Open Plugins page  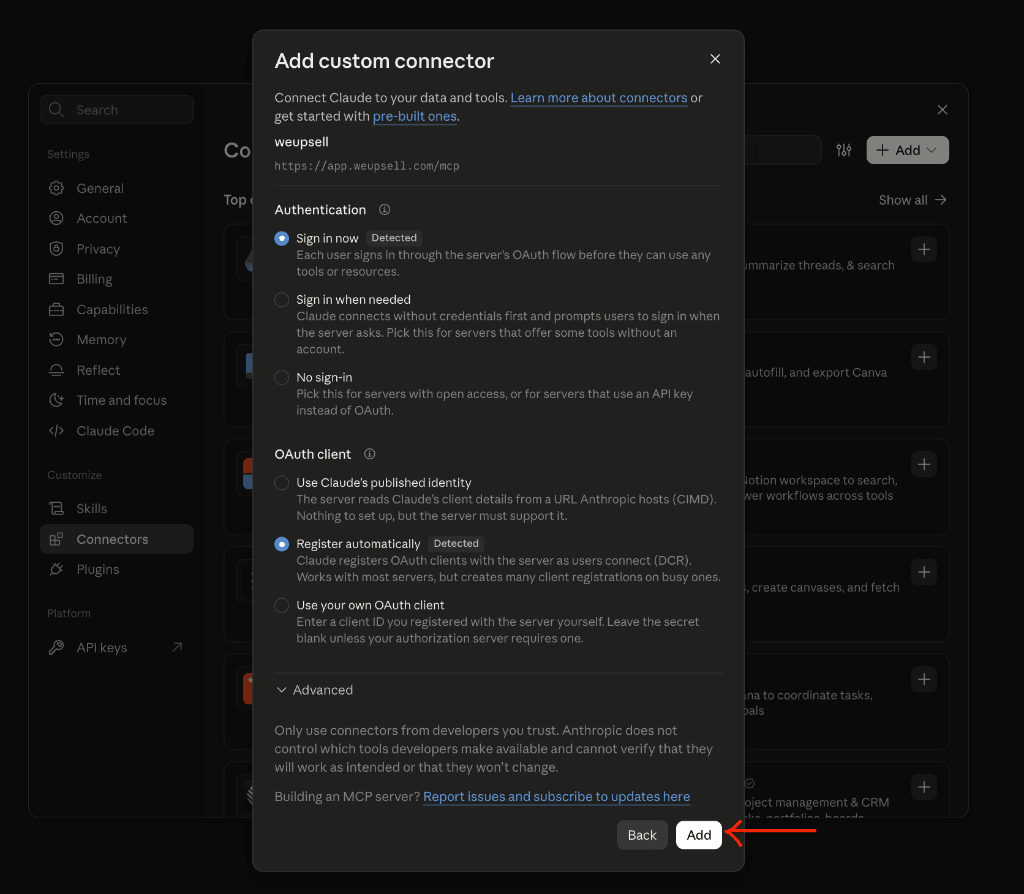click(98, 569)
